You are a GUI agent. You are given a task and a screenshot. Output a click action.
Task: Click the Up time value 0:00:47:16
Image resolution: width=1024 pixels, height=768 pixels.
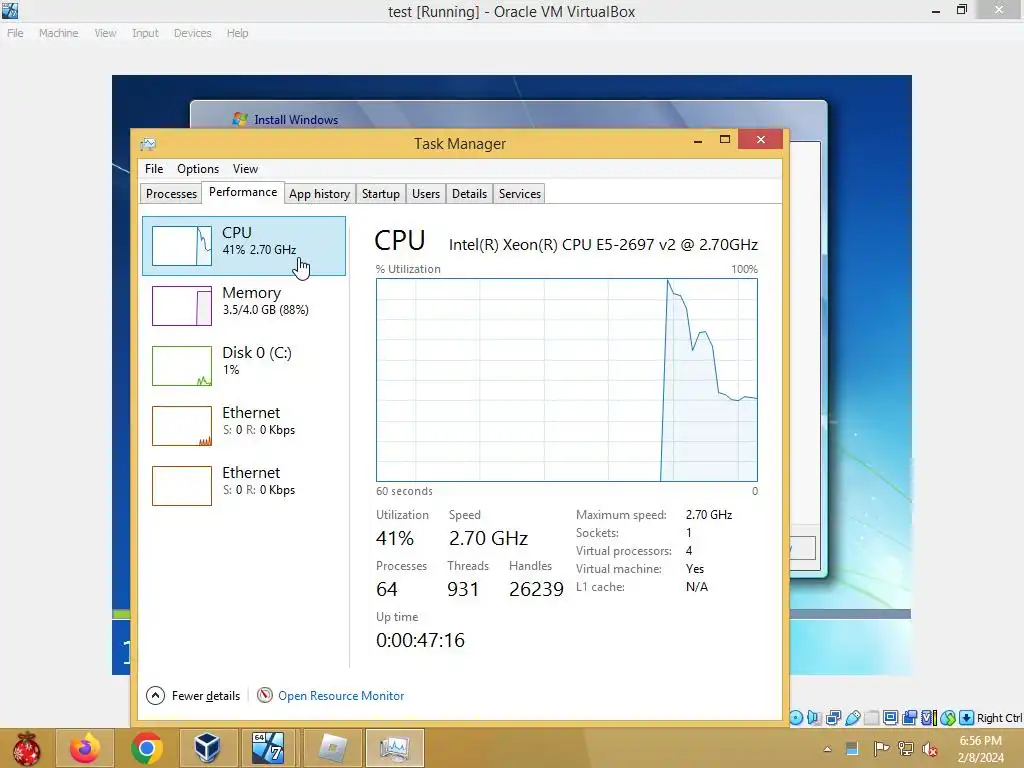coord(420,640)
